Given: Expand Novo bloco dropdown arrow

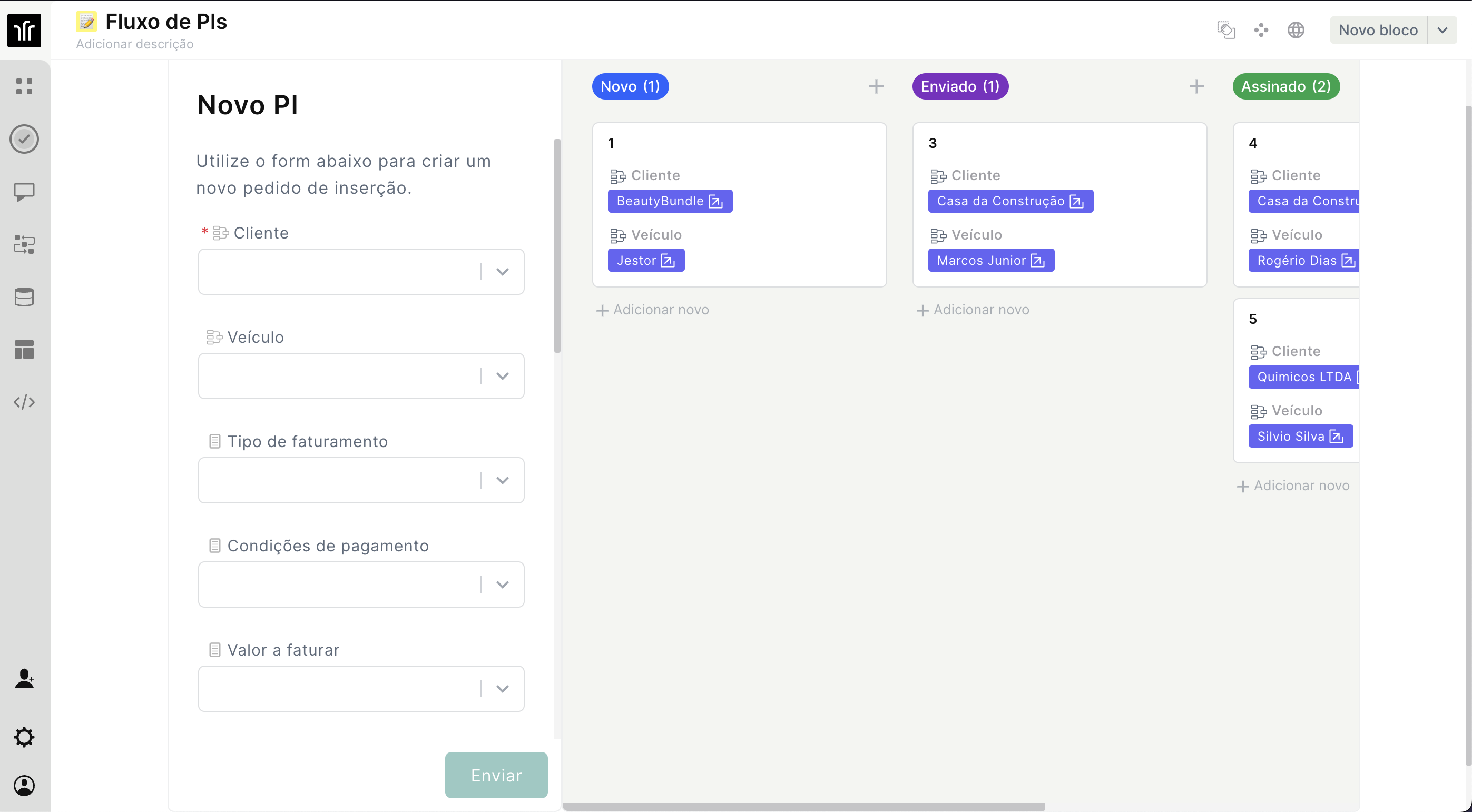Looking at the screenshot, I should click(x=1442, y=29).
